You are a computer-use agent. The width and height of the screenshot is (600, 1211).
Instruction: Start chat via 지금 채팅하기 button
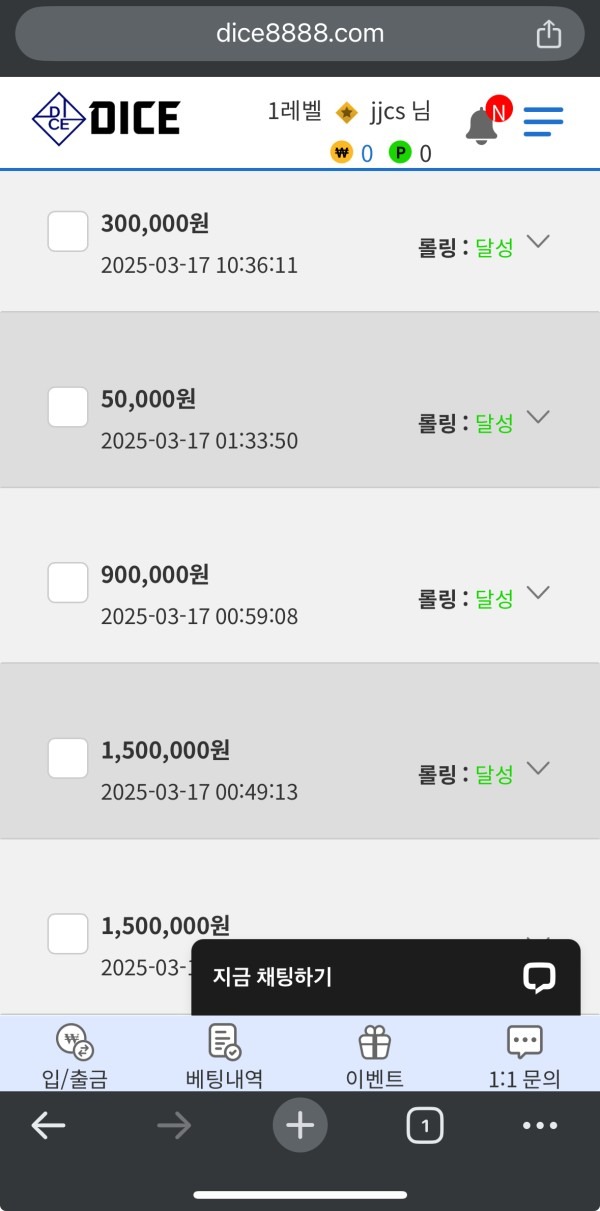click(x=382, y=977)
